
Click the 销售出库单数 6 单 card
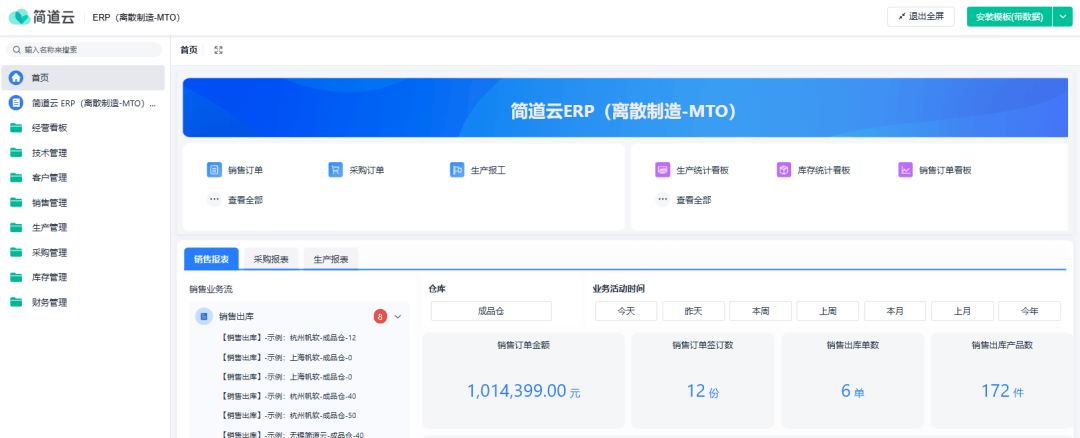click(x=853, y=380)
